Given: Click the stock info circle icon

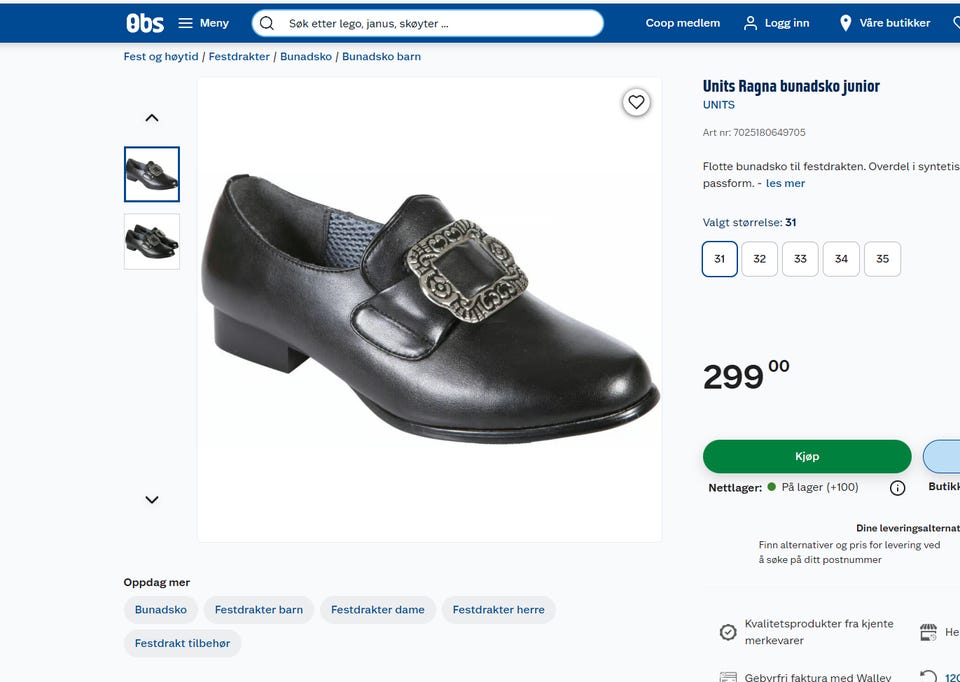Looking at the screenshot, I should 897,488.
